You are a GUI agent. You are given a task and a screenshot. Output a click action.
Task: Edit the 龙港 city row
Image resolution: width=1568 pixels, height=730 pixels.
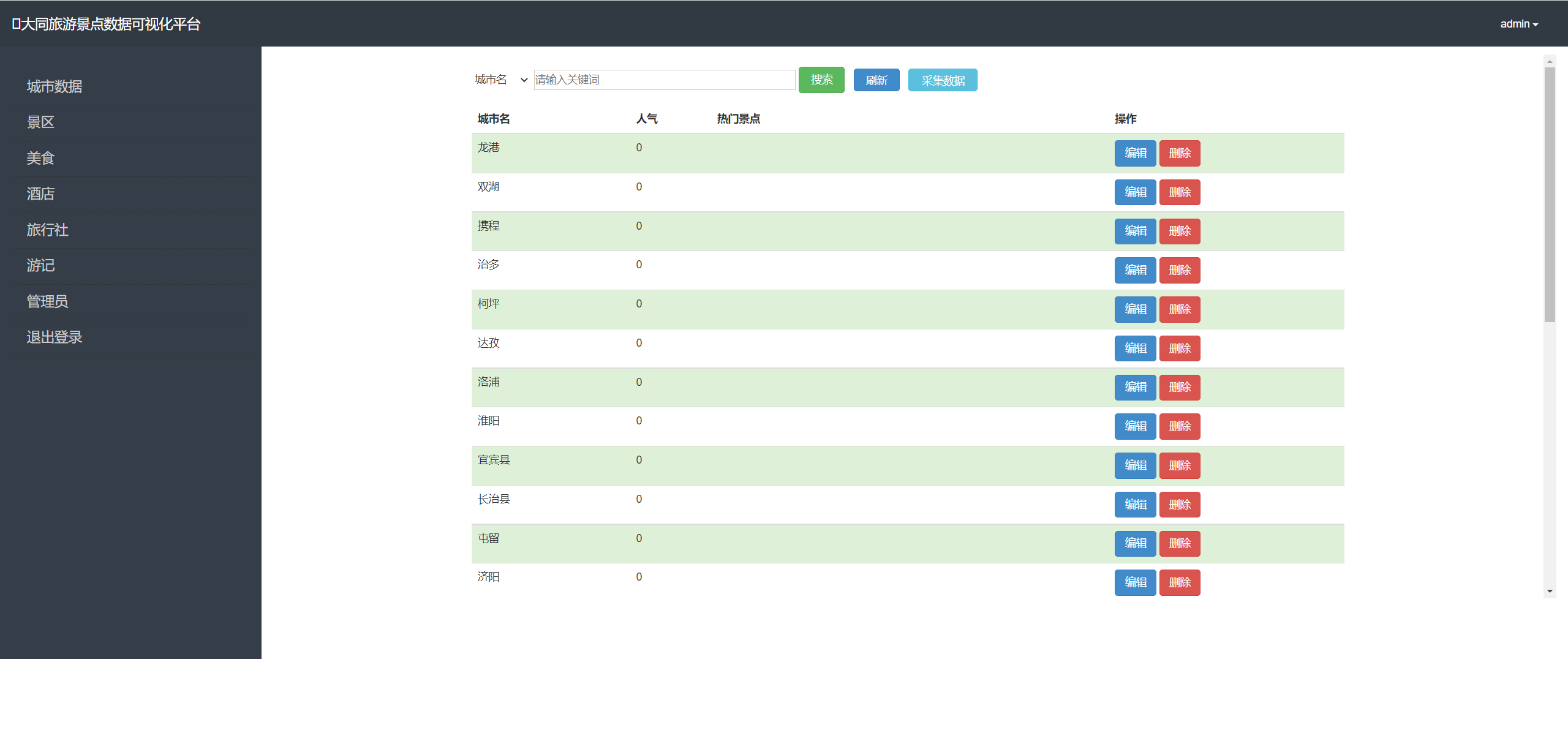tap(1135, 153)
